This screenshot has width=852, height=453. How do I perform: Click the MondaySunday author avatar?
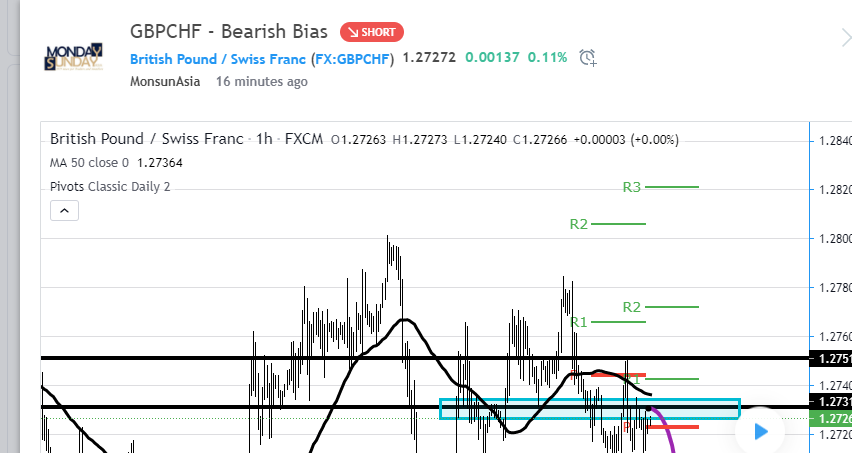pyautogui.click(x=73, y=58)
